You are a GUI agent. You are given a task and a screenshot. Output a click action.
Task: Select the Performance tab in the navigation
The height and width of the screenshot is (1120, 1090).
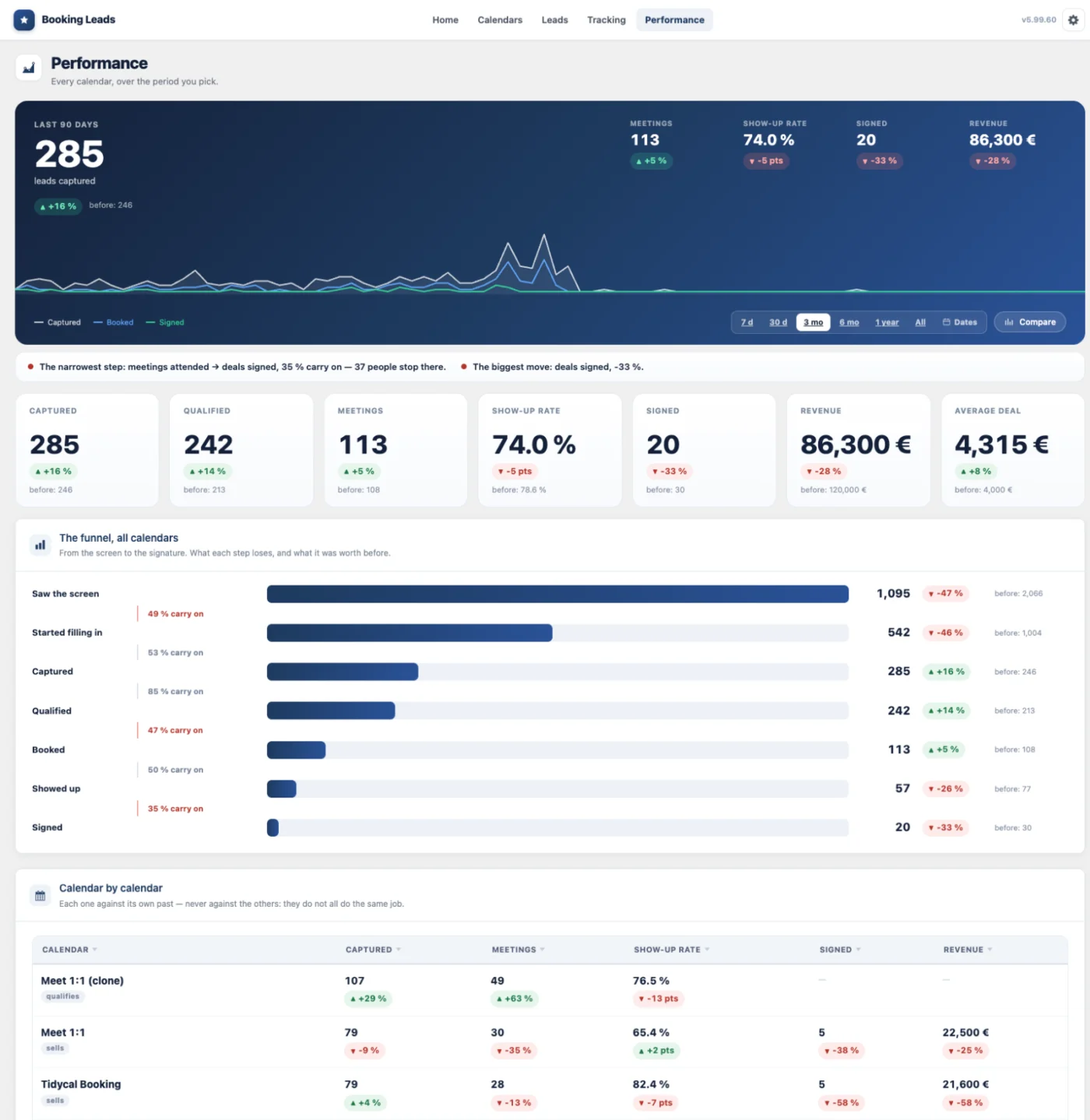click(x=674, y=20)
